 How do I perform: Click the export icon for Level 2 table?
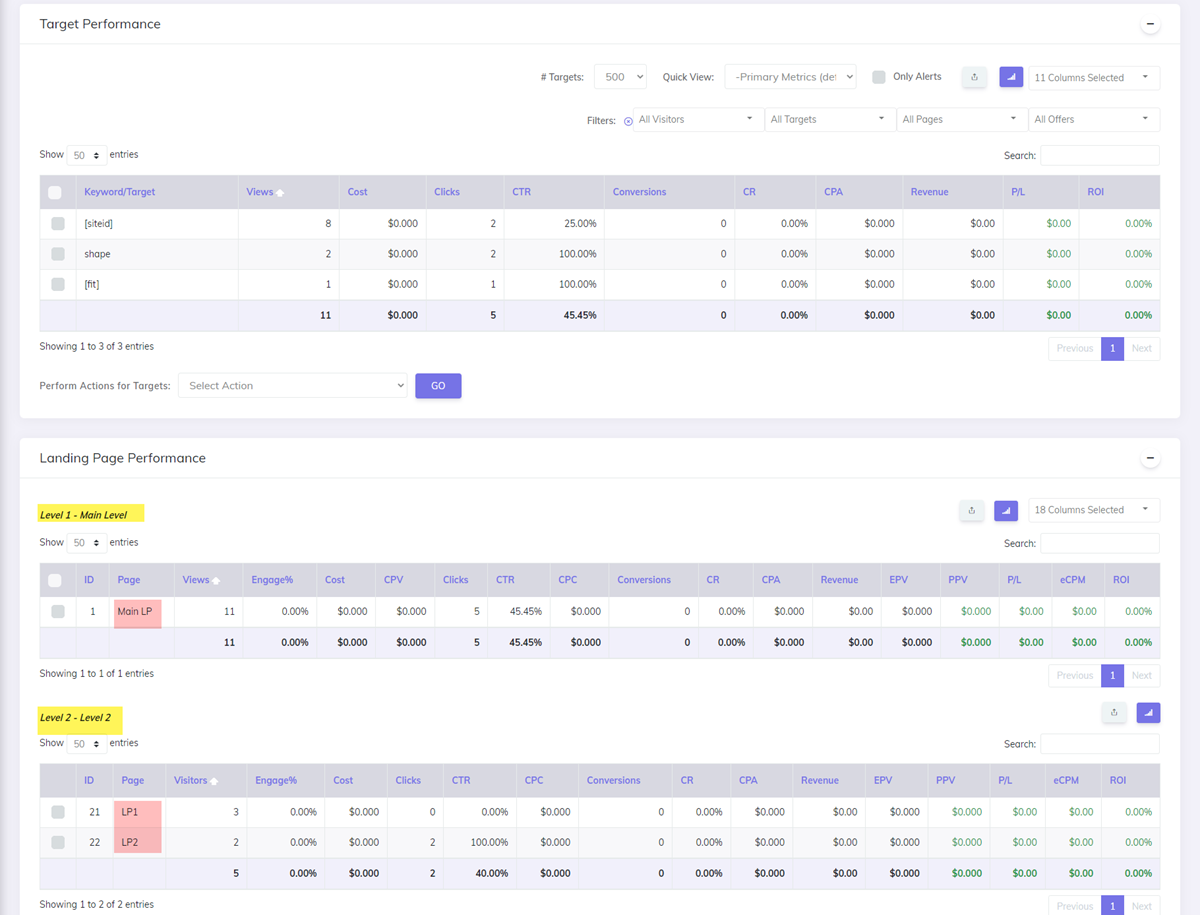1114,712
